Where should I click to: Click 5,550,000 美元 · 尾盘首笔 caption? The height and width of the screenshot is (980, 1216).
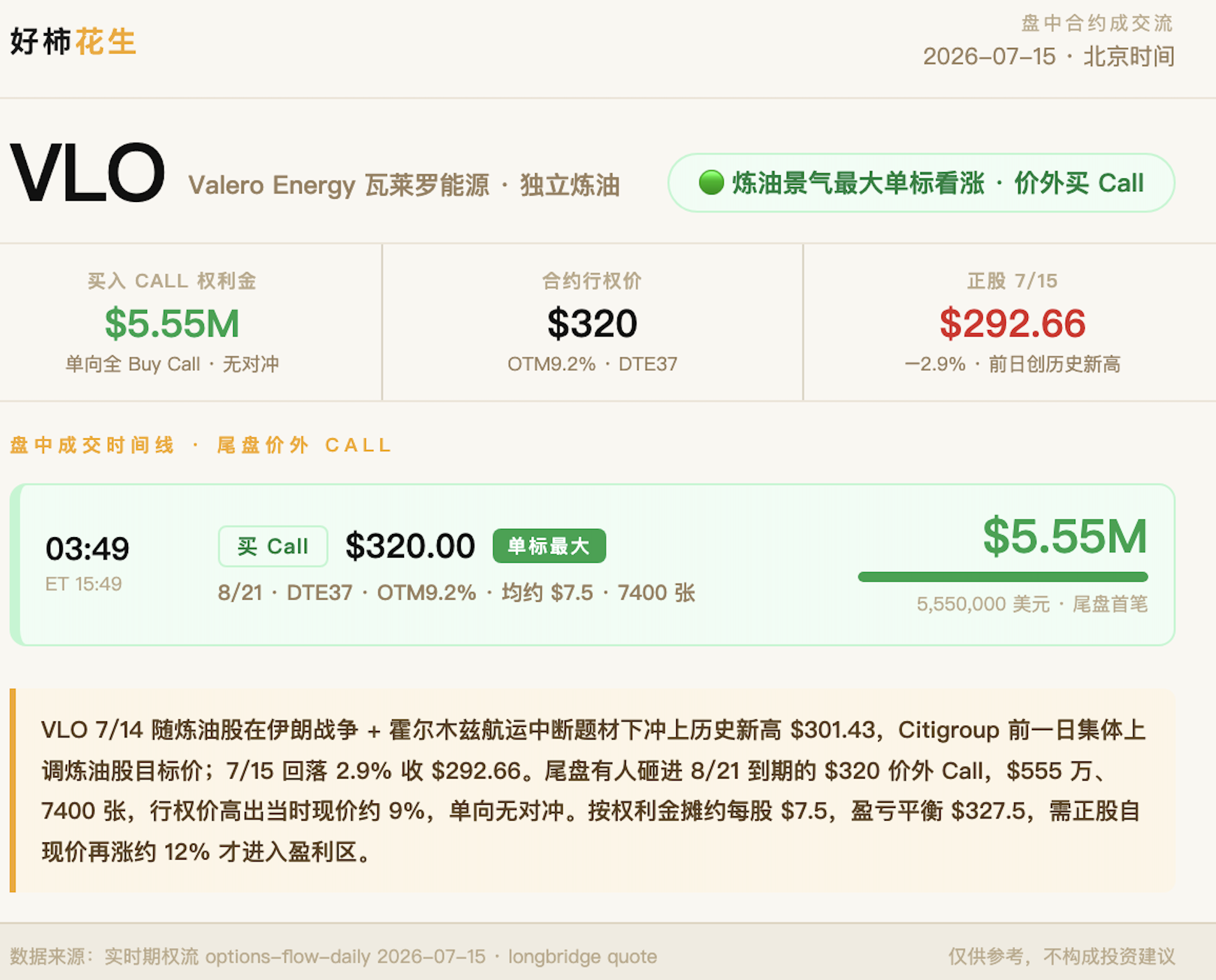pos(1032,604)
